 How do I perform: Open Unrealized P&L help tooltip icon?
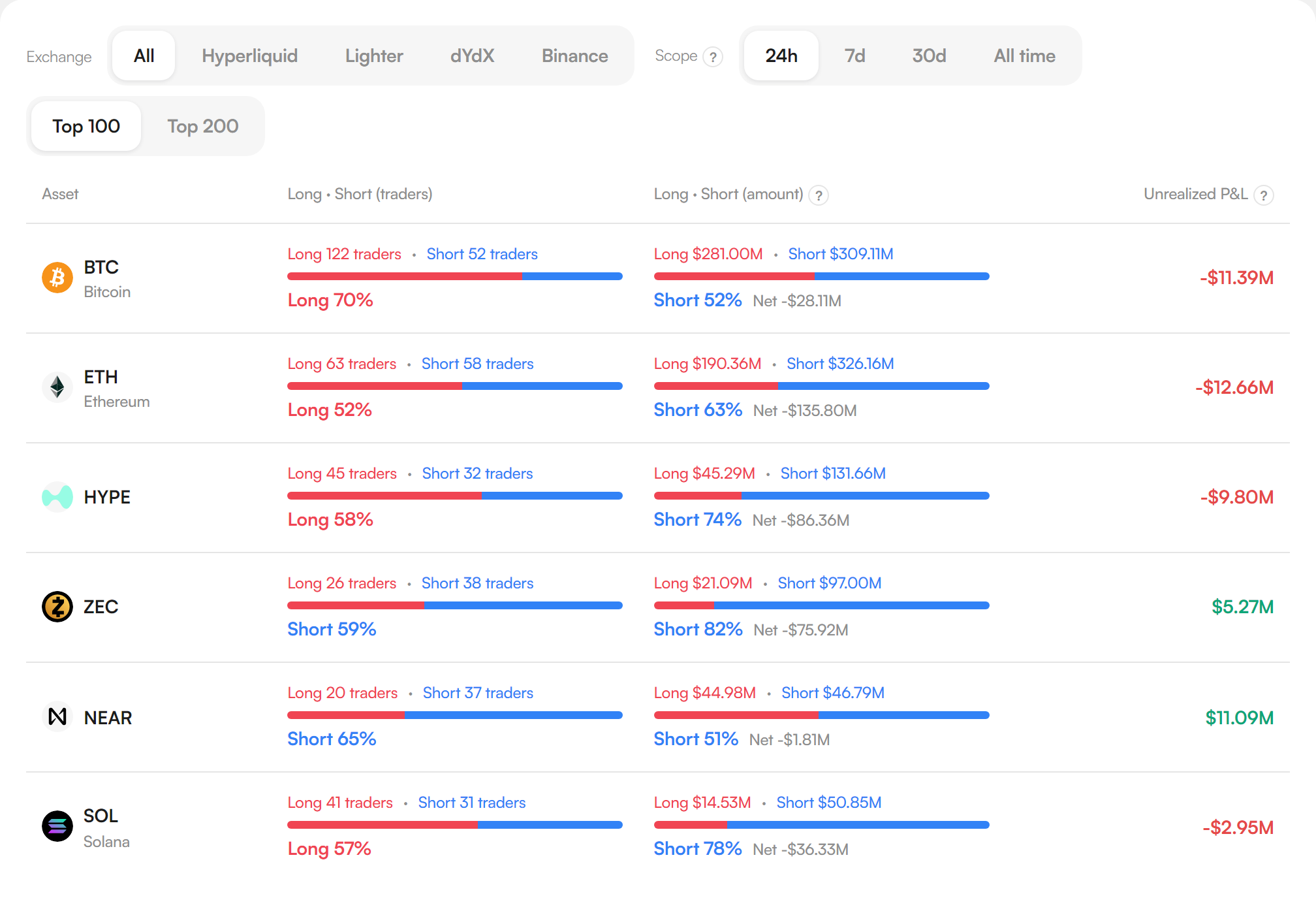pos(1264,195)
